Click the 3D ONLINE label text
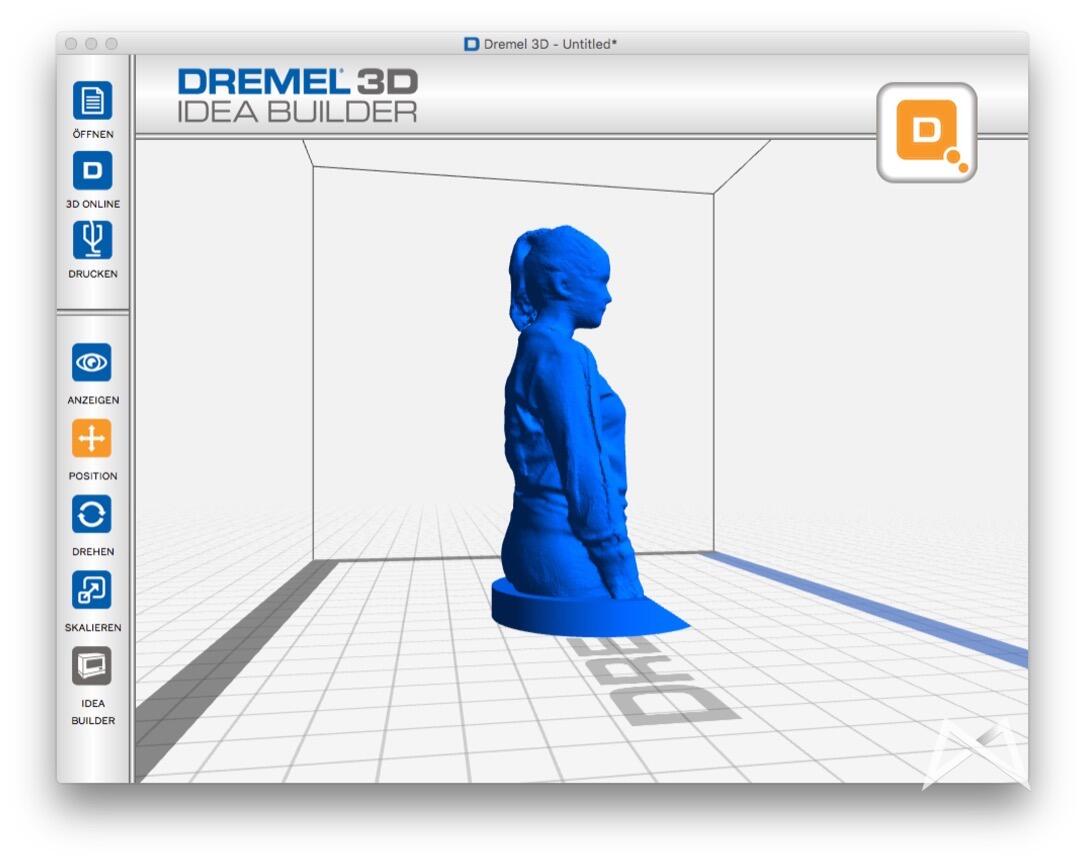1085x864 pixels. [x=93, y=204]
